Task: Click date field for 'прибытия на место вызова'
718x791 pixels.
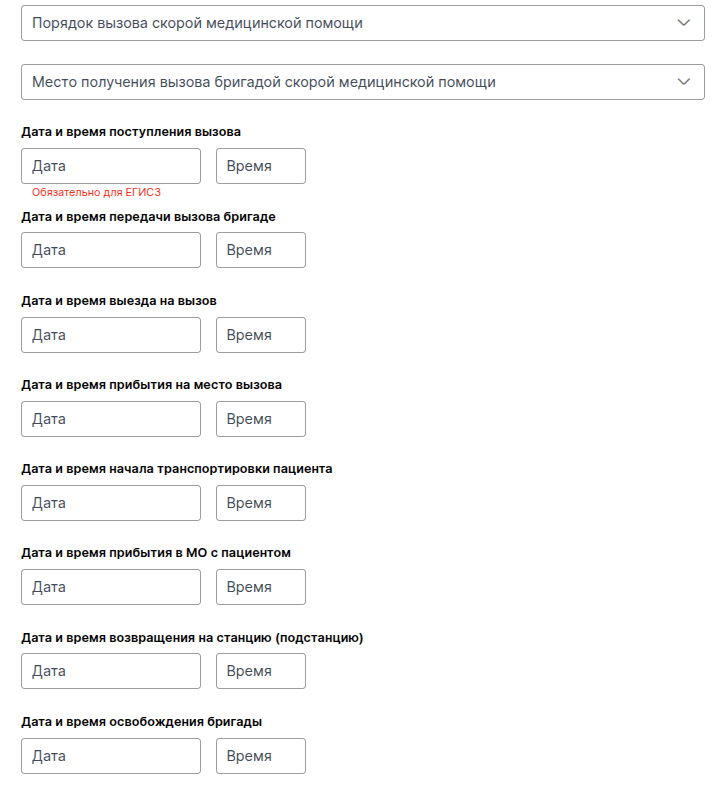Action: (x=110, y=419)
